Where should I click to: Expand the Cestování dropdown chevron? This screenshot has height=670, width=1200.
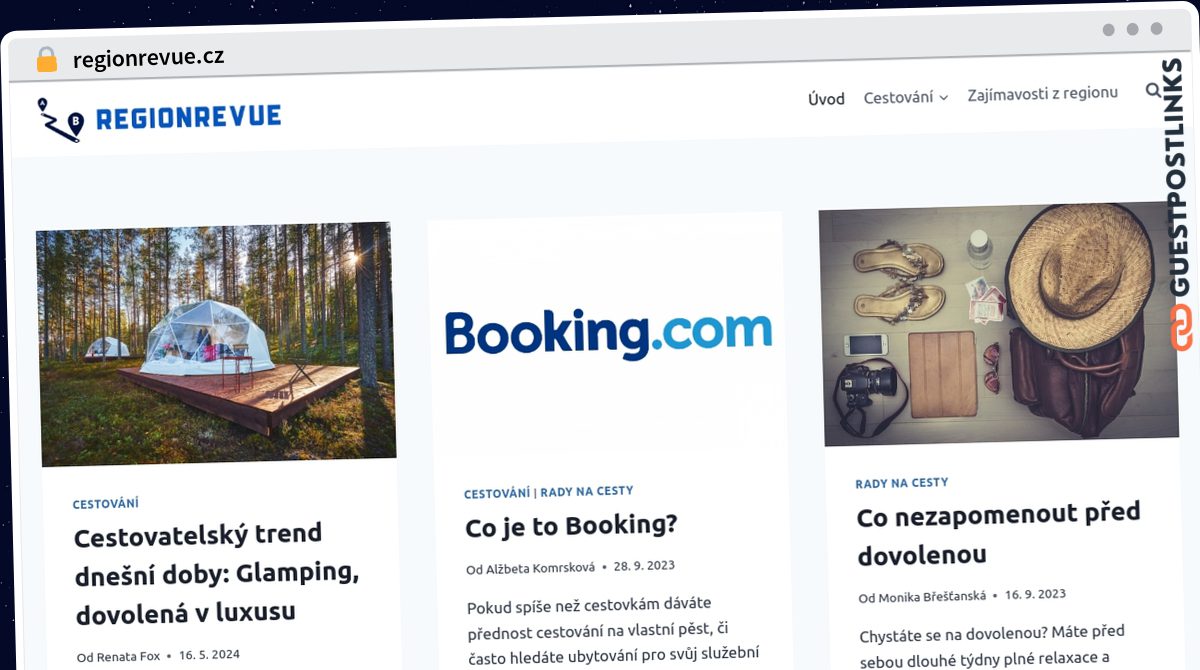coord(943,98)
